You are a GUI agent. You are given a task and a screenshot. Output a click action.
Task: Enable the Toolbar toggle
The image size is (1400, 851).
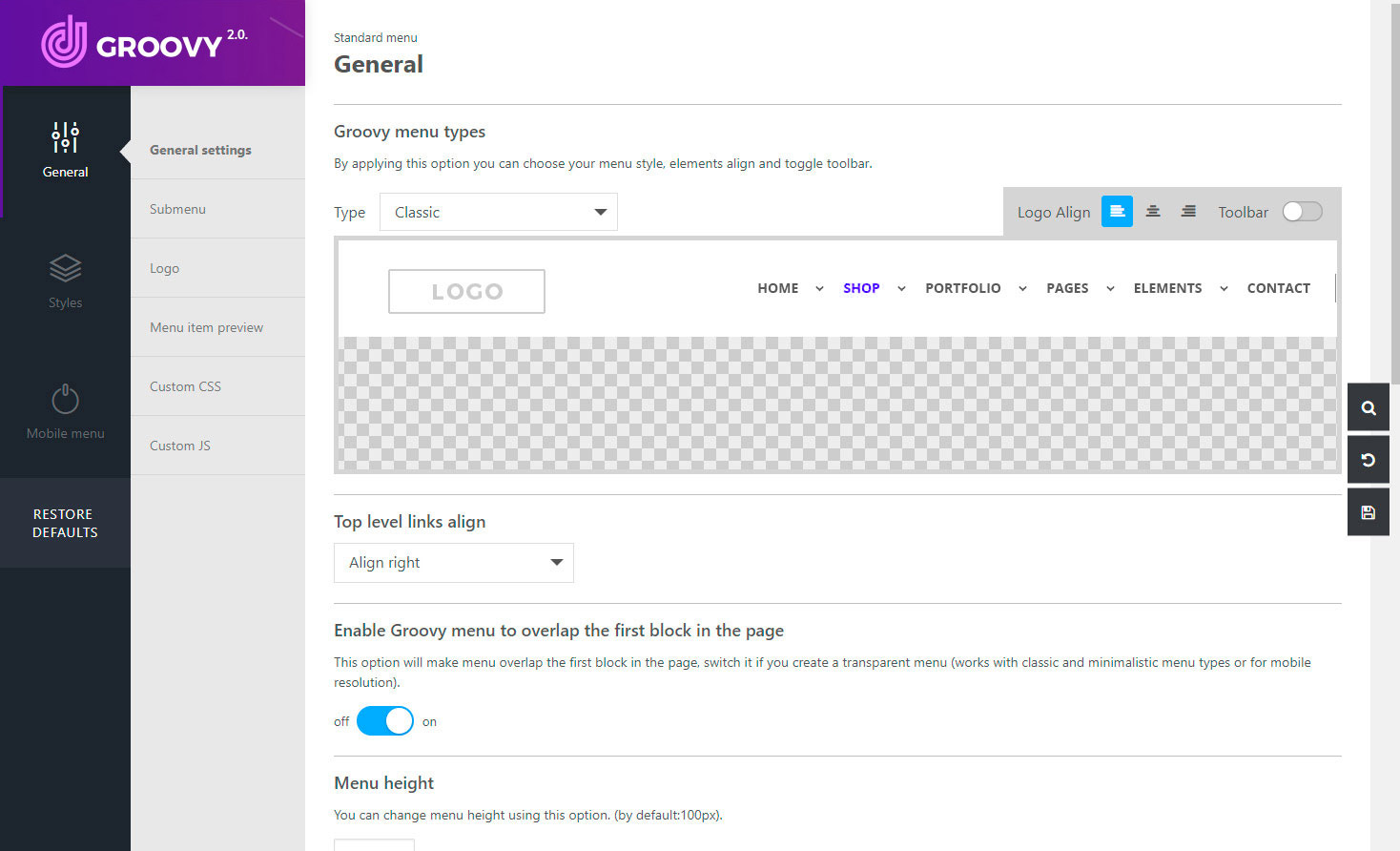pos(1302,212)
